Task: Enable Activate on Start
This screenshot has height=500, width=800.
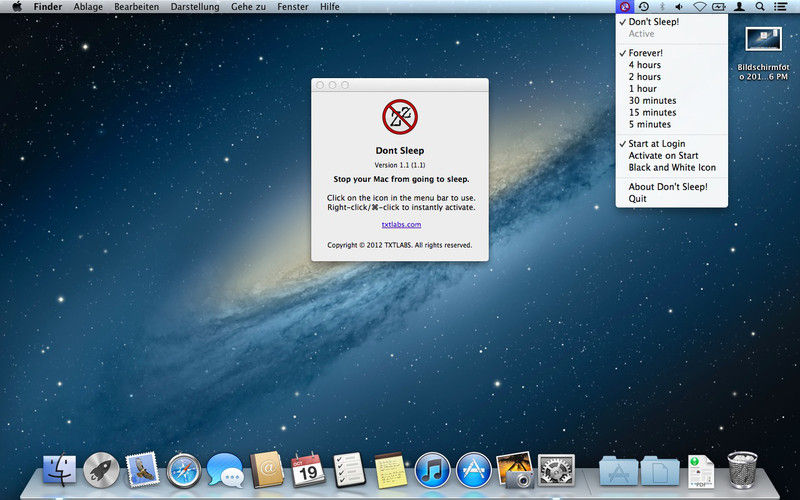Action: pyautogui.click(x=671, y=156)
